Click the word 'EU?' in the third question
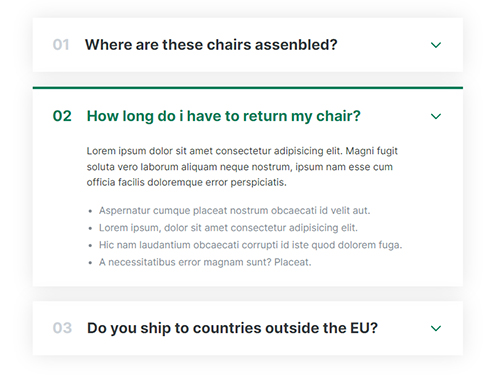Image resolution: width=500 pixels, height=375 pixels. [364, 328]
